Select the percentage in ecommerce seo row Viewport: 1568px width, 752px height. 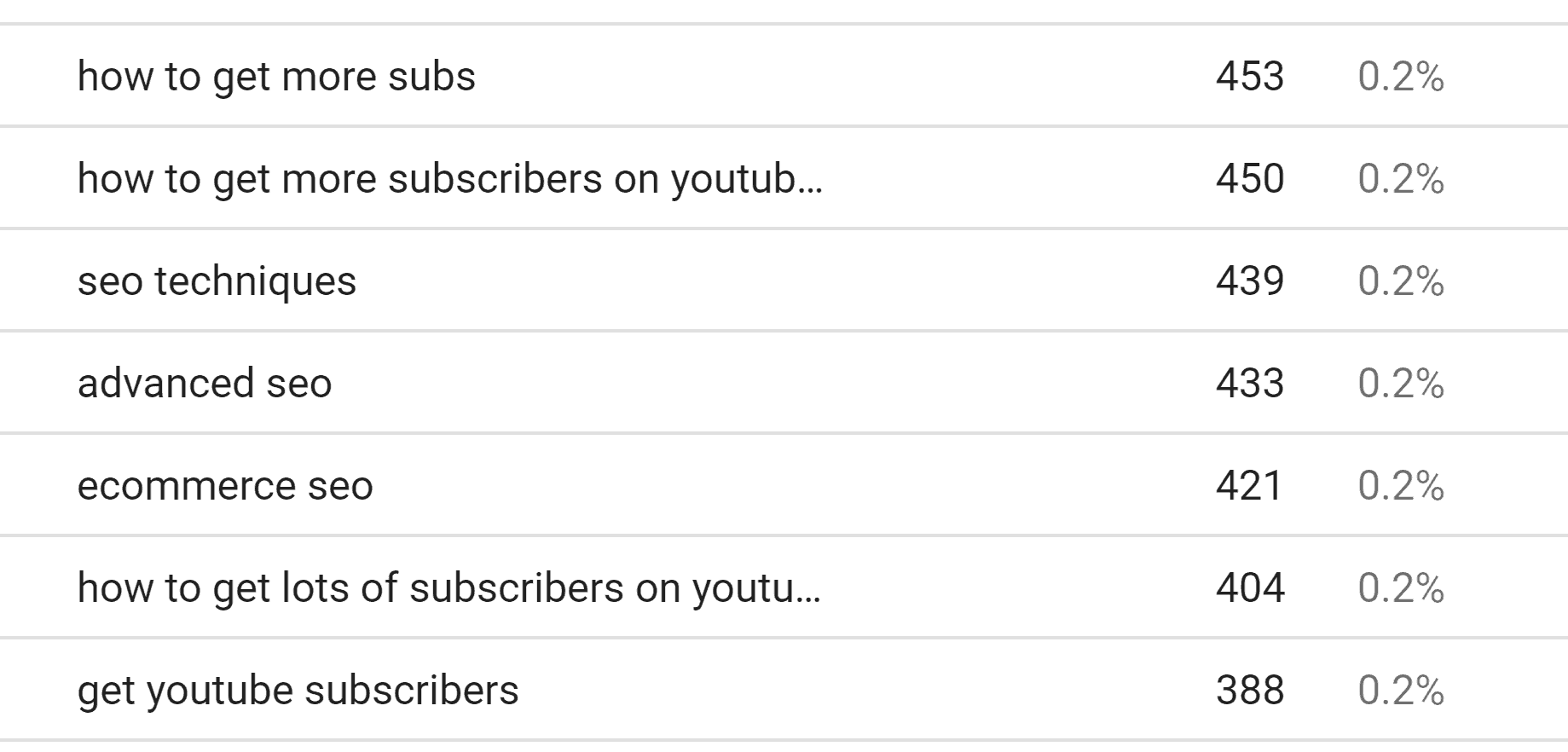point(1401,486)
